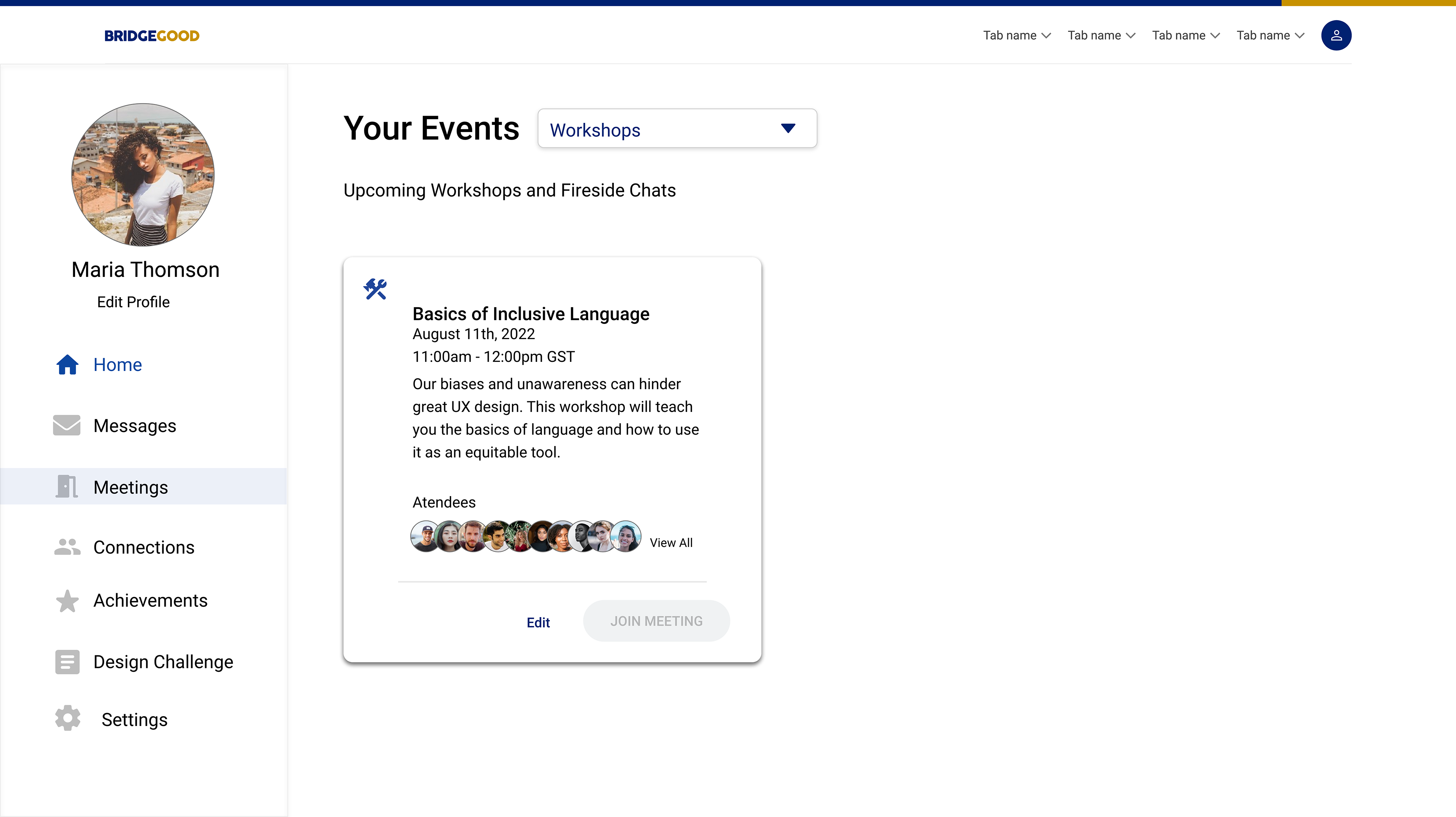This screenshot has width=1456, height=817.
Task: Click the August 11th, 2022 date
Action: 474,334
